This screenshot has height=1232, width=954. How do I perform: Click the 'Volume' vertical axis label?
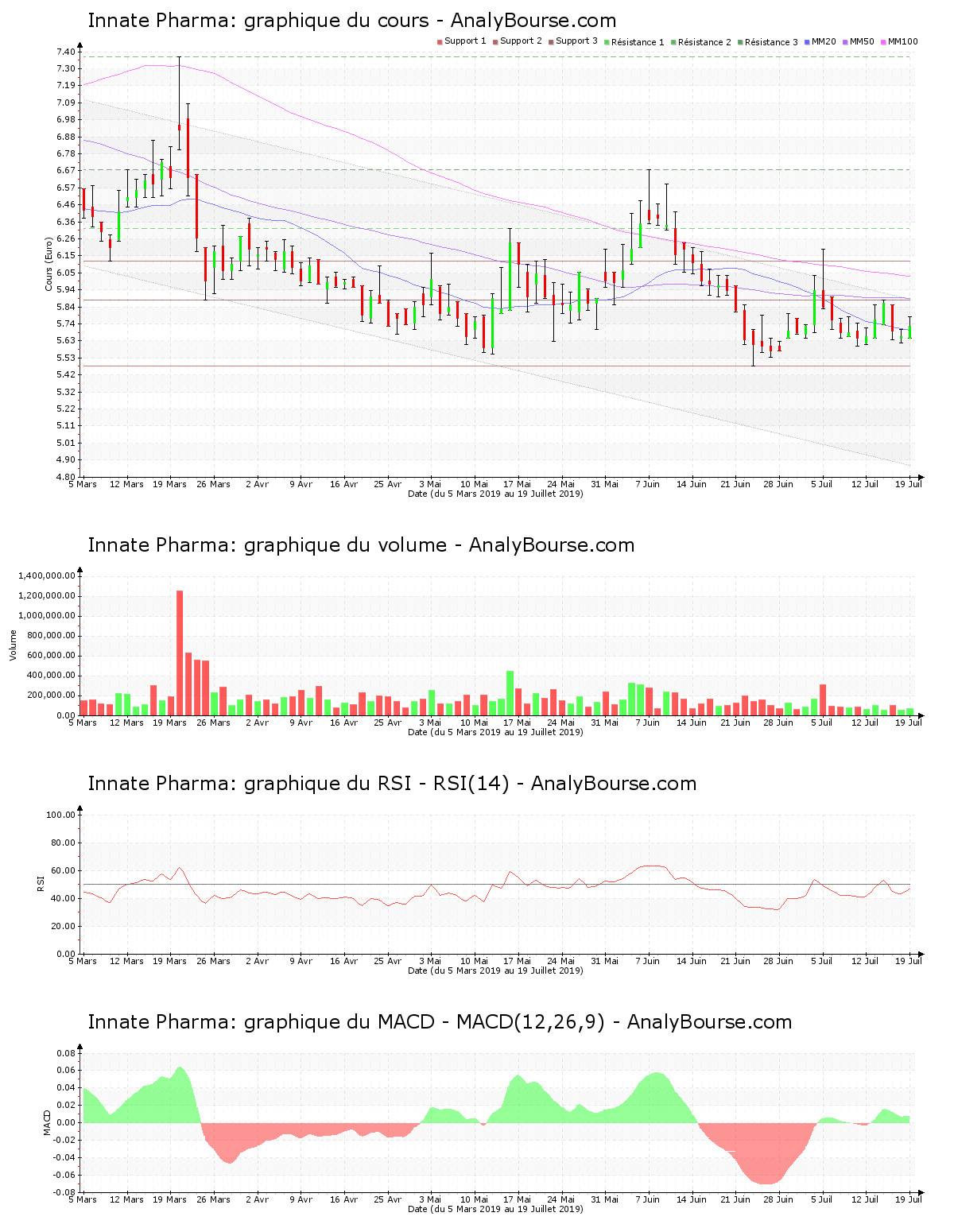(14, 645)
